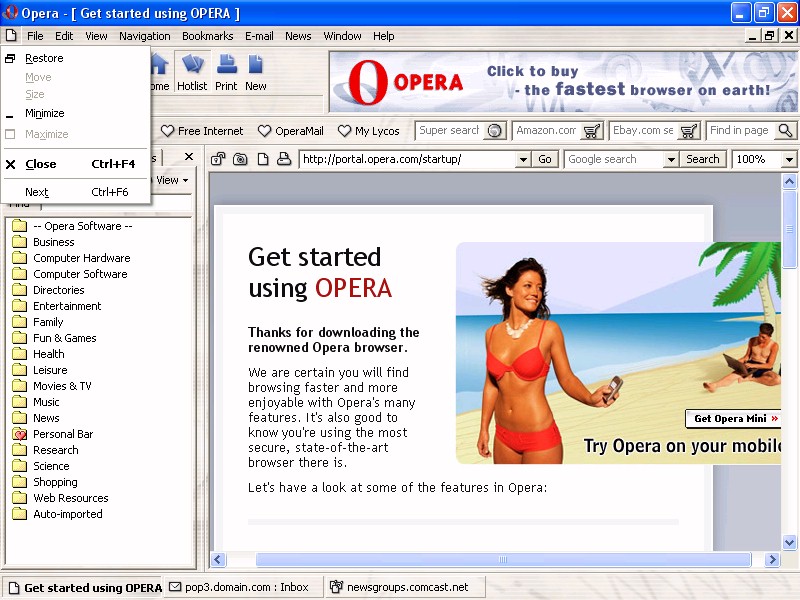Open the Web Resources bookmark folder
Screen dimensions: 800x600
point(60,498)
